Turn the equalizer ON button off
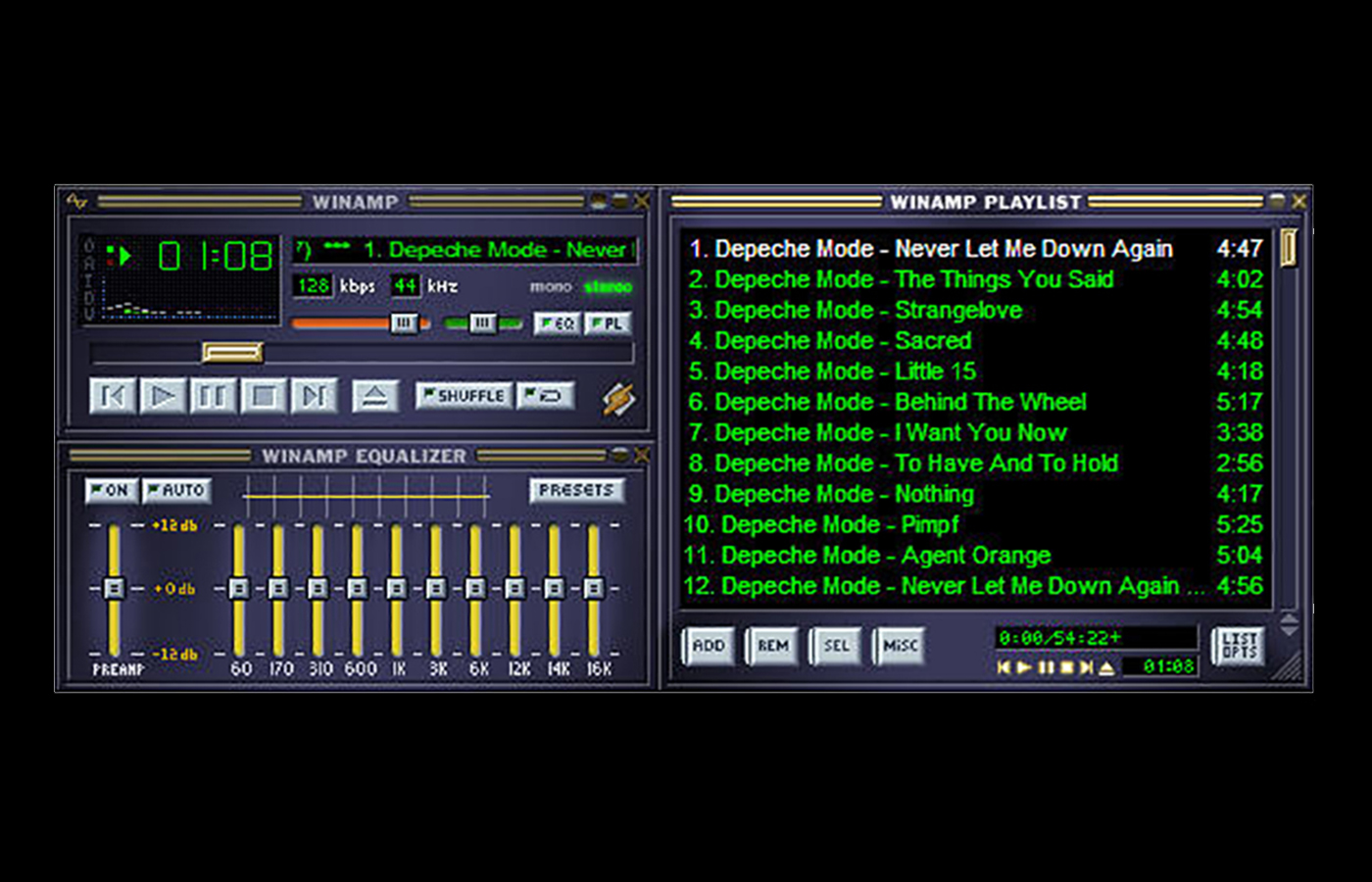This screenshot has width=1372, height=882. point(111,490)
